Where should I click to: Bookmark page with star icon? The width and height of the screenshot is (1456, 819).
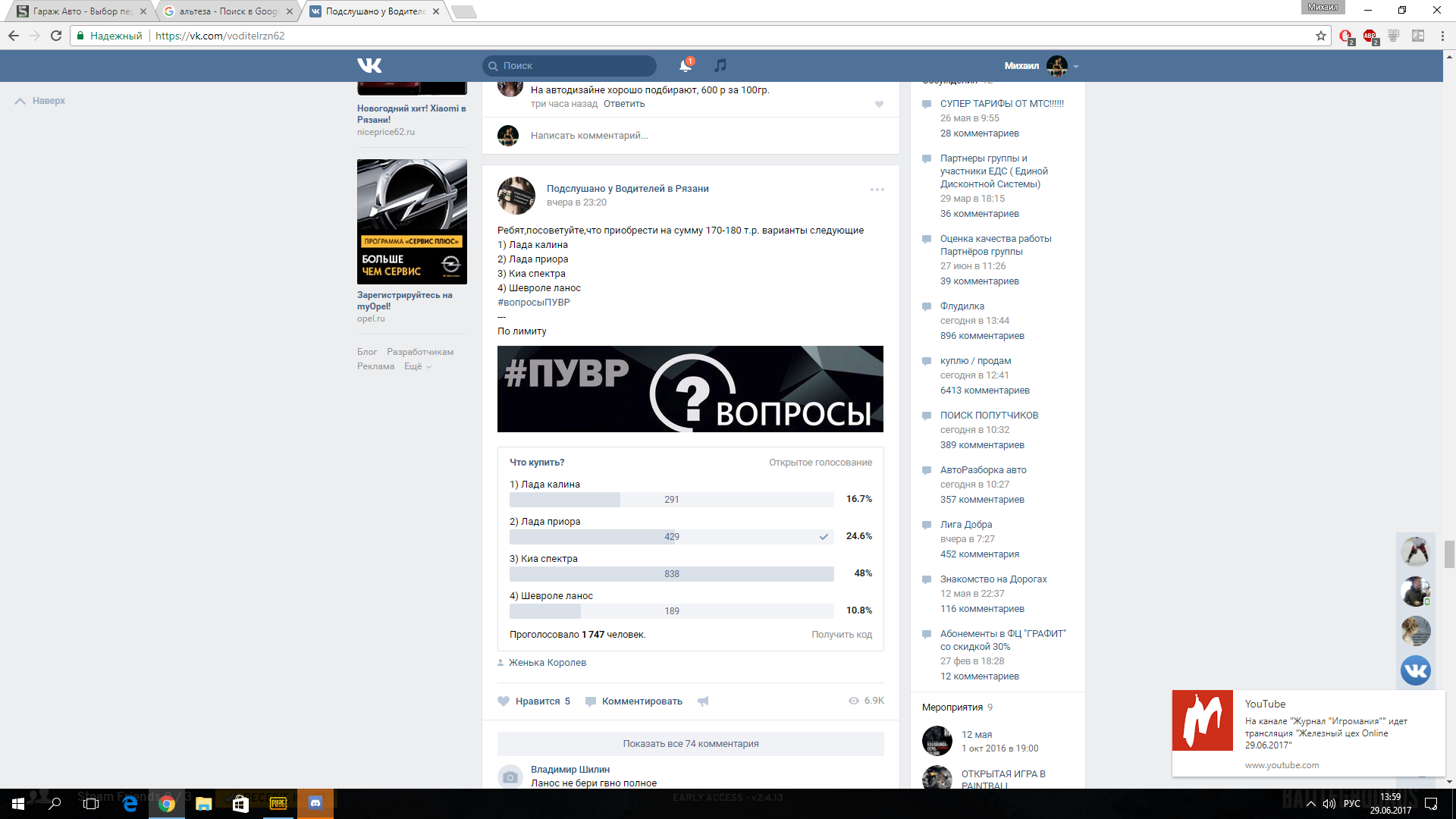tap(1320, 36)
